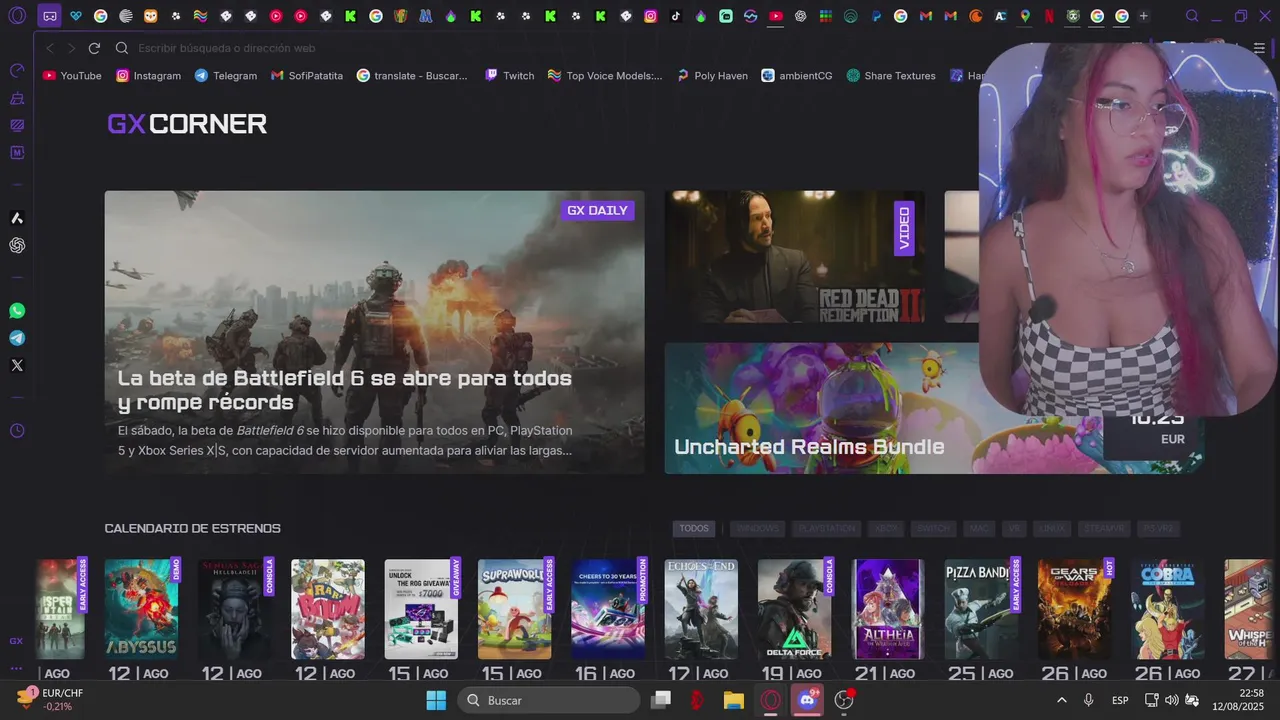The width and height of the screenshot is (1280, 720).
Task: Click the GX DAILY badge
Action: [x=597, y=210]
